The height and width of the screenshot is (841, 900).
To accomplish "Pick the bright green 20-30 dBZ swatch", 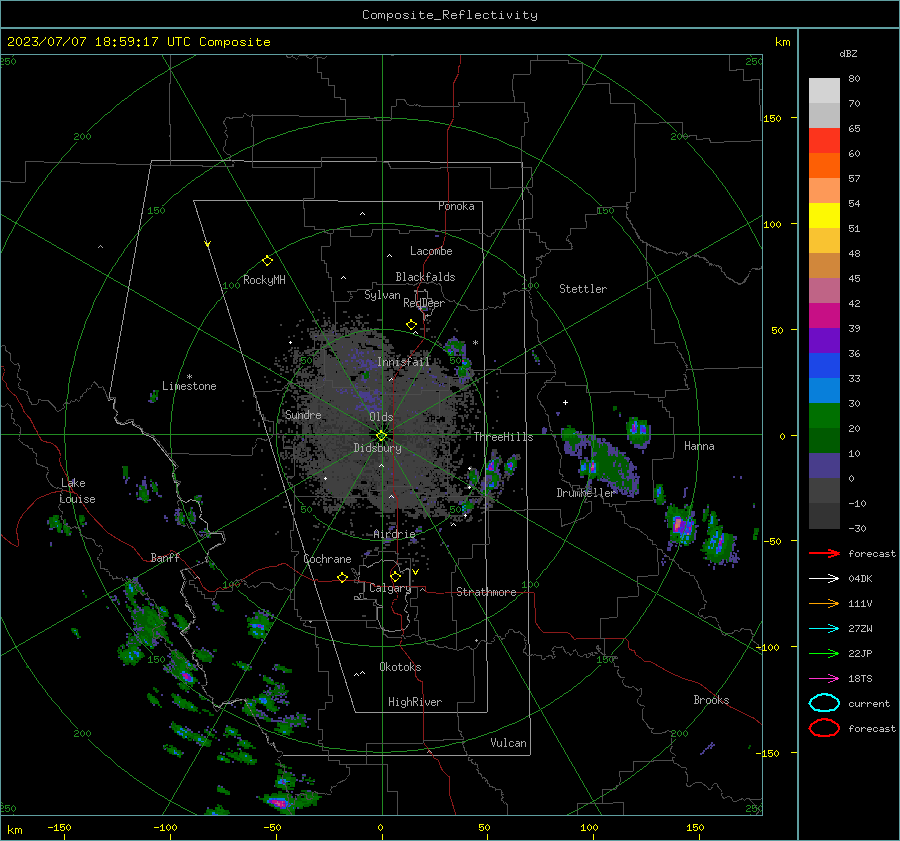I will point(824,416).
